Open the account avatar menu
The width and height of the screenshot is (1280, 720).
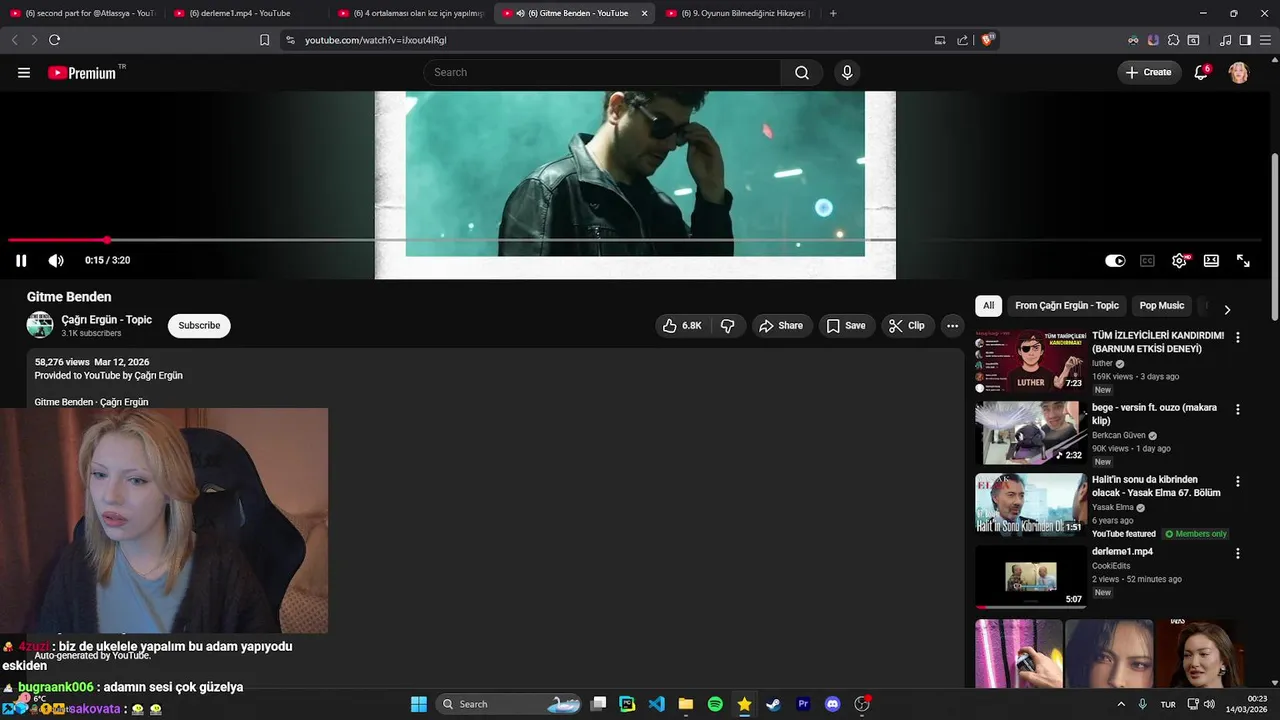click(1239, 72)
